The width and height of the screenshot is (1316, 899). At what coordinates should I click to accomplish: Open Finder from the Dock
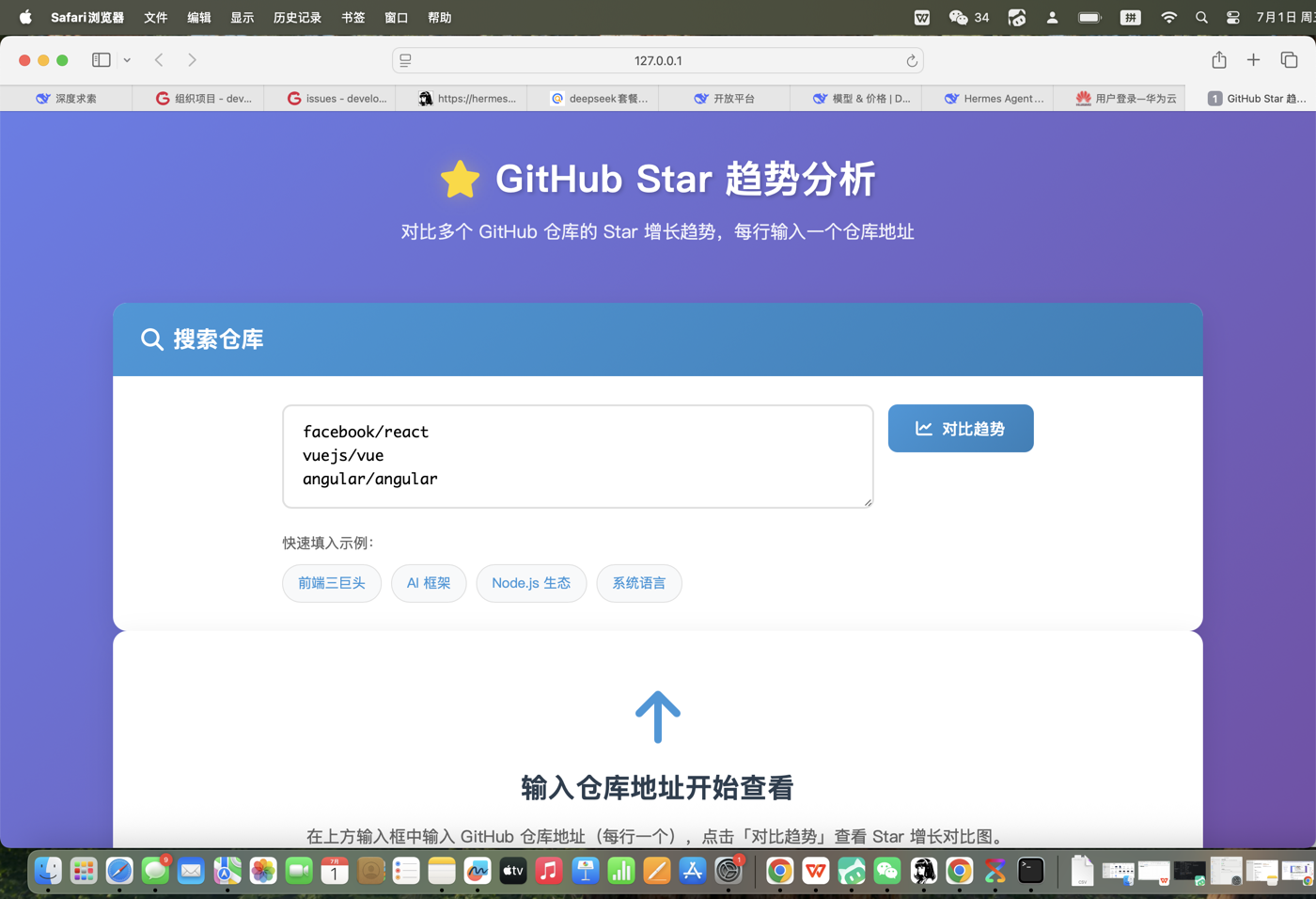coord(48,872)
